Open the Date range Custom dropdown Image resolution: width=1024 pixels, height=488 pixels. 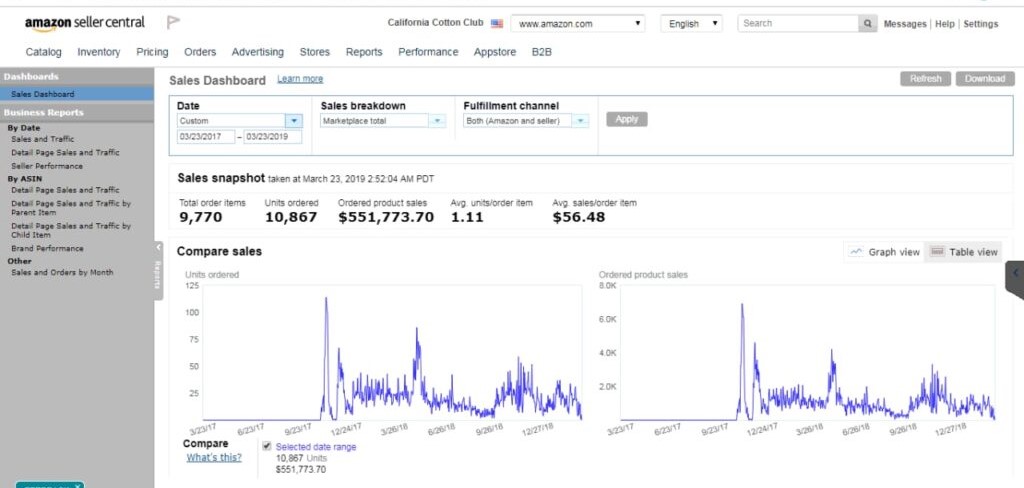pos(240,121)
